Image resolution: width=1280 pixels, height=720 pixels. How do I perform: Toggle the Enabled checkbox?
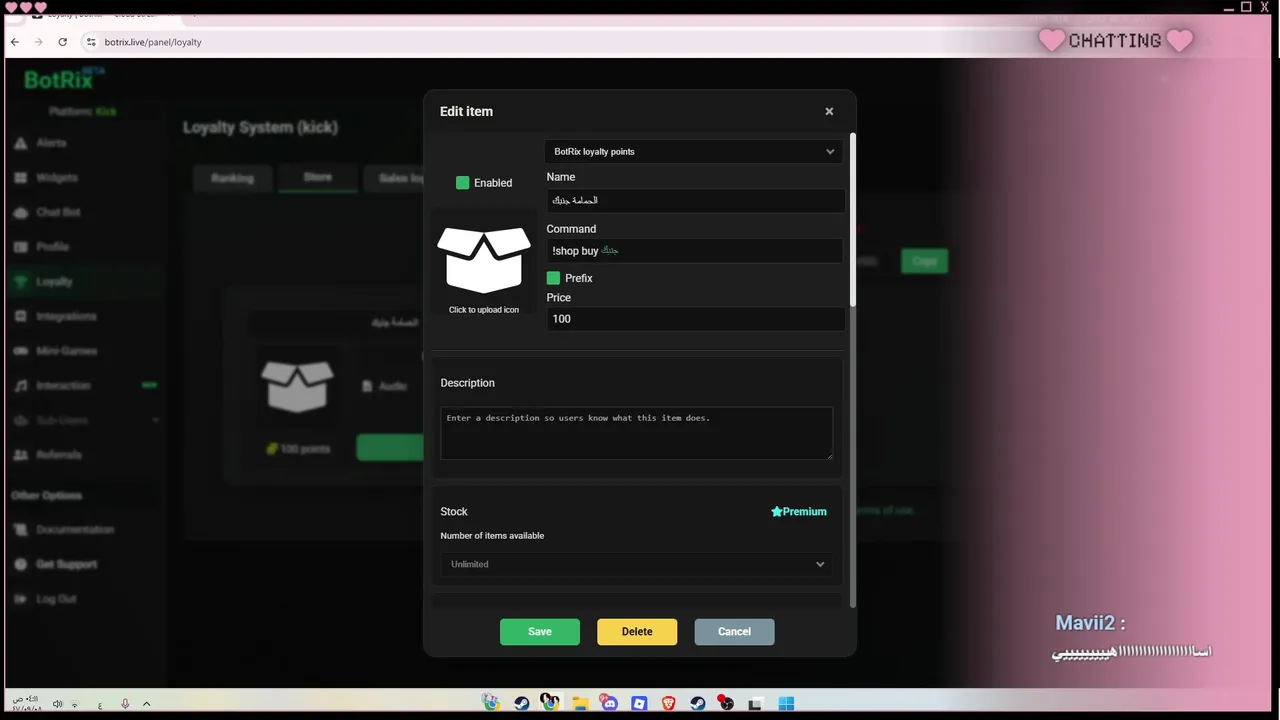(463, 183)
